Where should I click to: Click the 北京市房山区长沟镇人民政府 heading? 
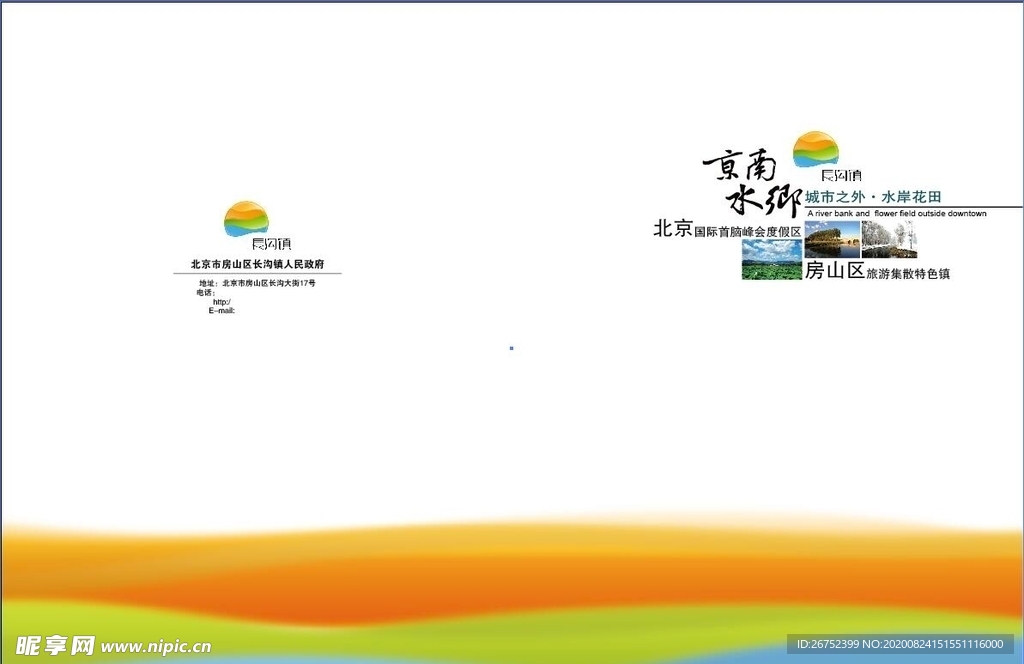(259, 264)
